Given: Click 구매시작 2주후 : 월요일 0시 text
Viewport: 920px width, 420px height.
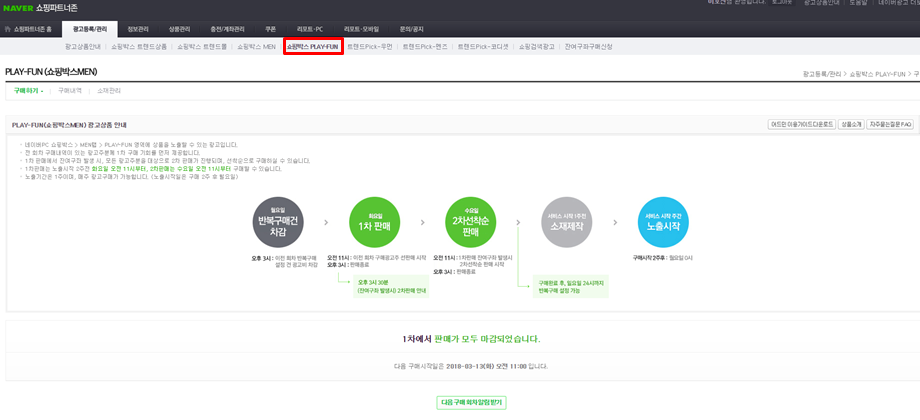Looking at the screenshot, I should pyautogui.click(x=663, y=258).
